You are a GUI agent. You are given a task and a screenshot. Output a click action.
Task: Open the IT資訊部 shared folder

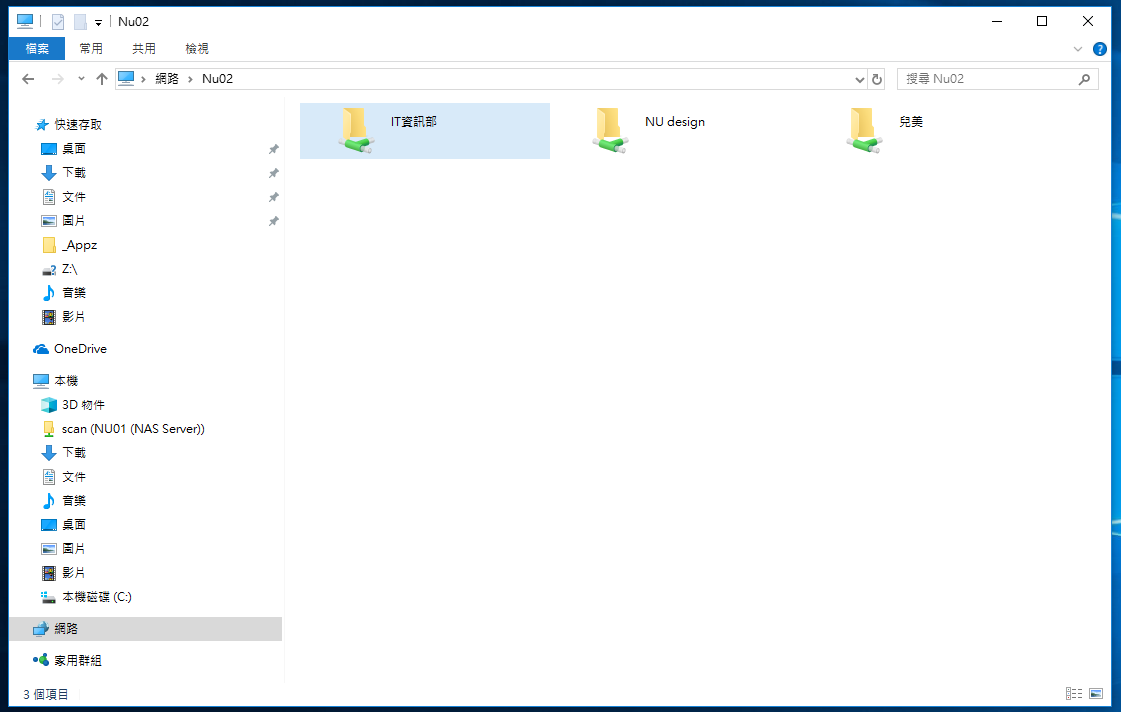(x=413, y=122)
